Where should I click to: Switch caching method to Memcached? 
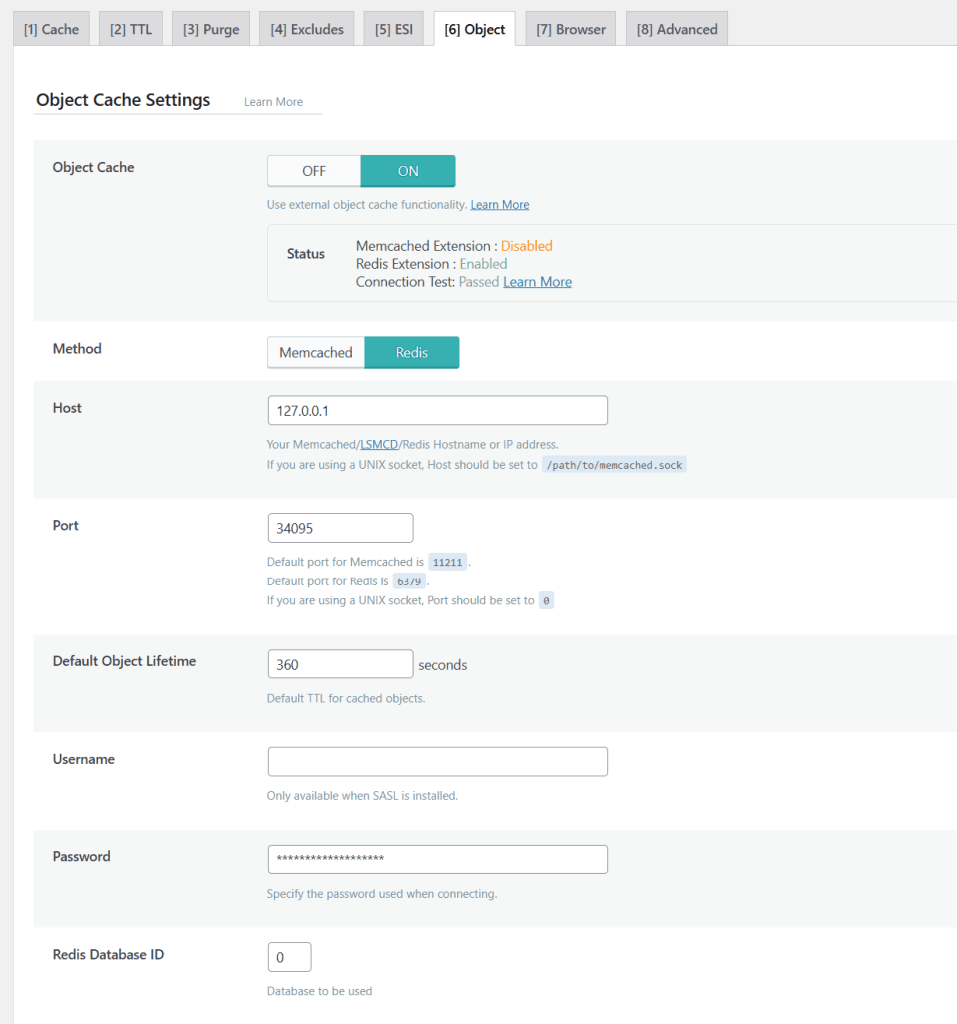(315, 352)
